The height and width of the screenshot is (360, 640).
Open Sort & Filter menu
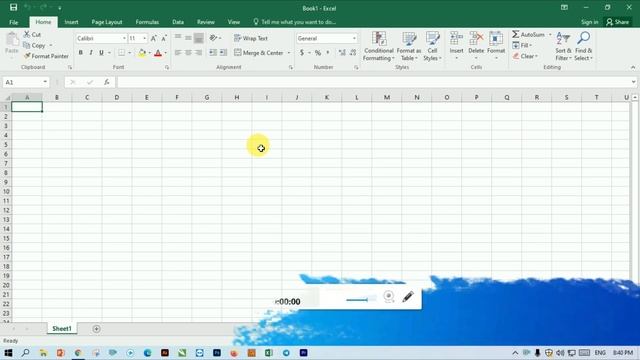point(563,46)
